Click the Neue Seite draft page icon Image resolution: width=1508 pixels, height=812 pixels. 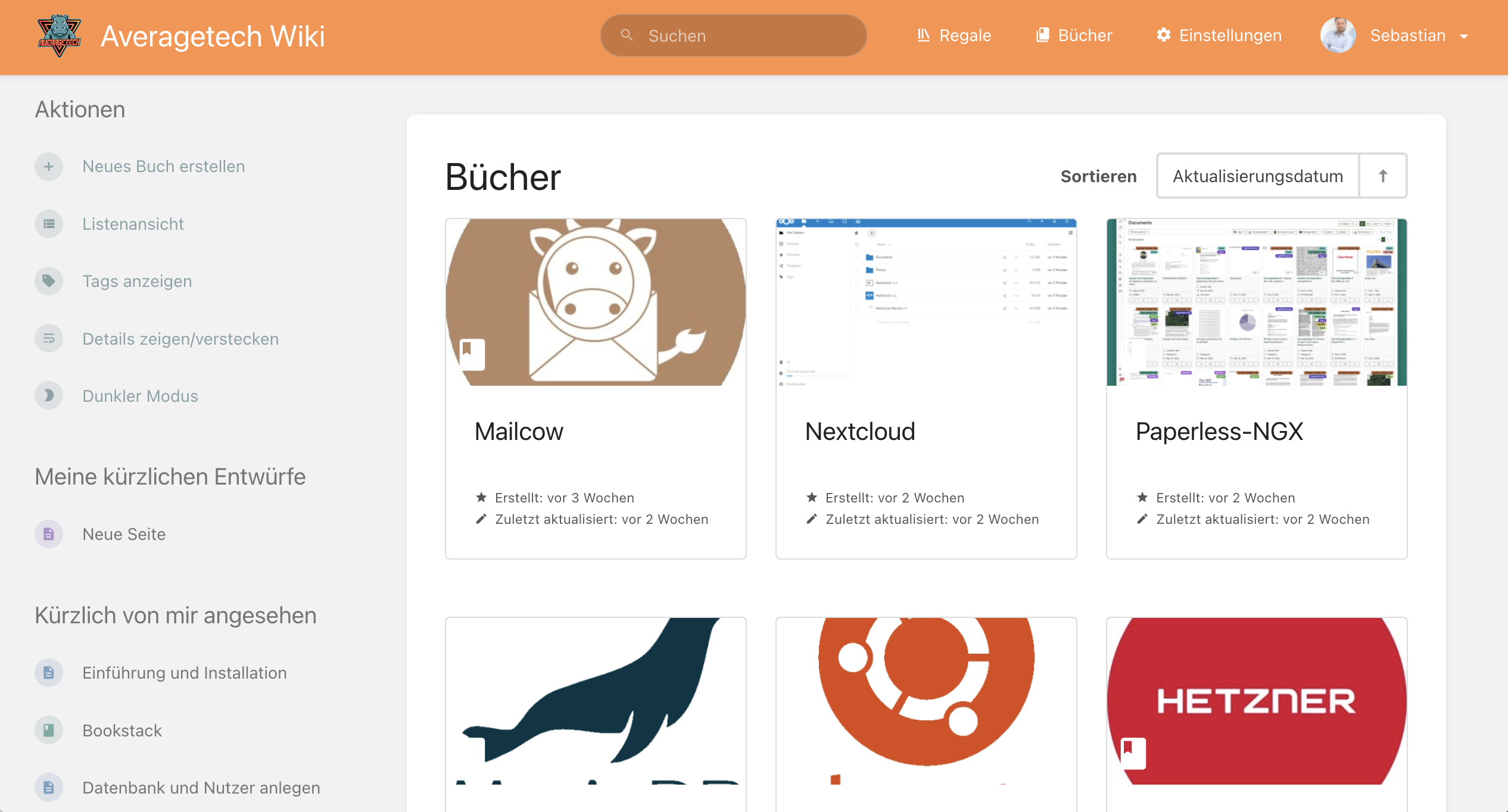point(49,534)
